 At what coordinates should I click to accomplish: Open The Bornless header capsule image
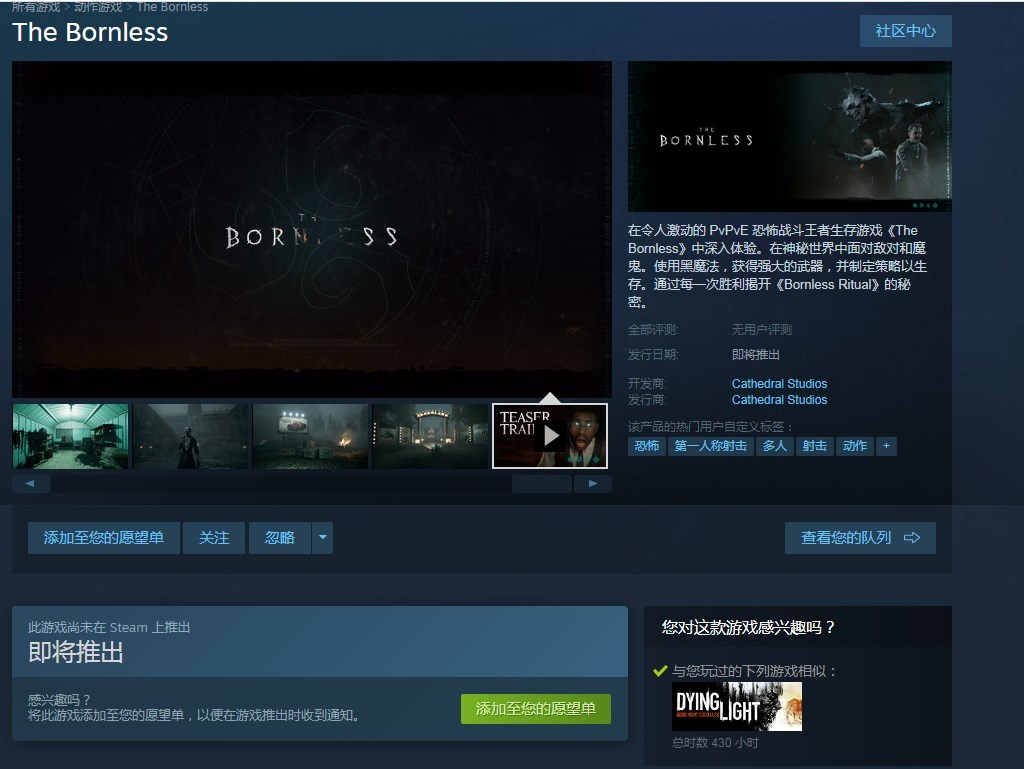(x=790, y=136)
